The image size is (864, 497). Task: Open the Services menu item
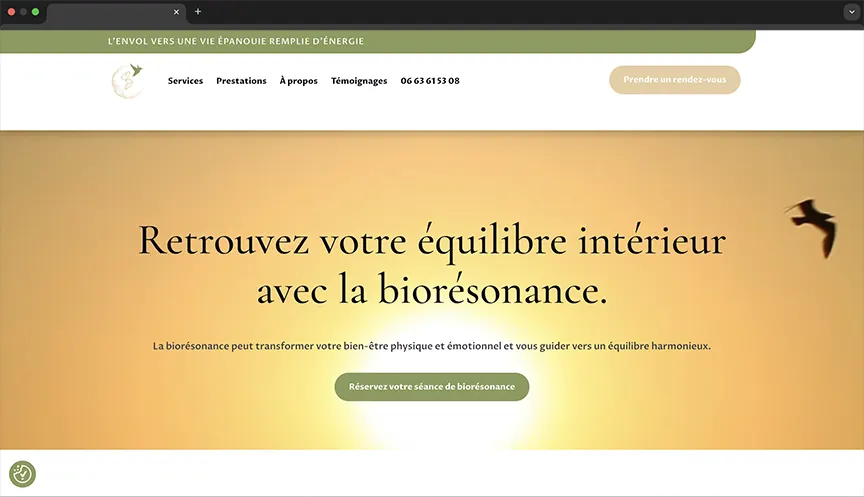[x=185, y=81]
